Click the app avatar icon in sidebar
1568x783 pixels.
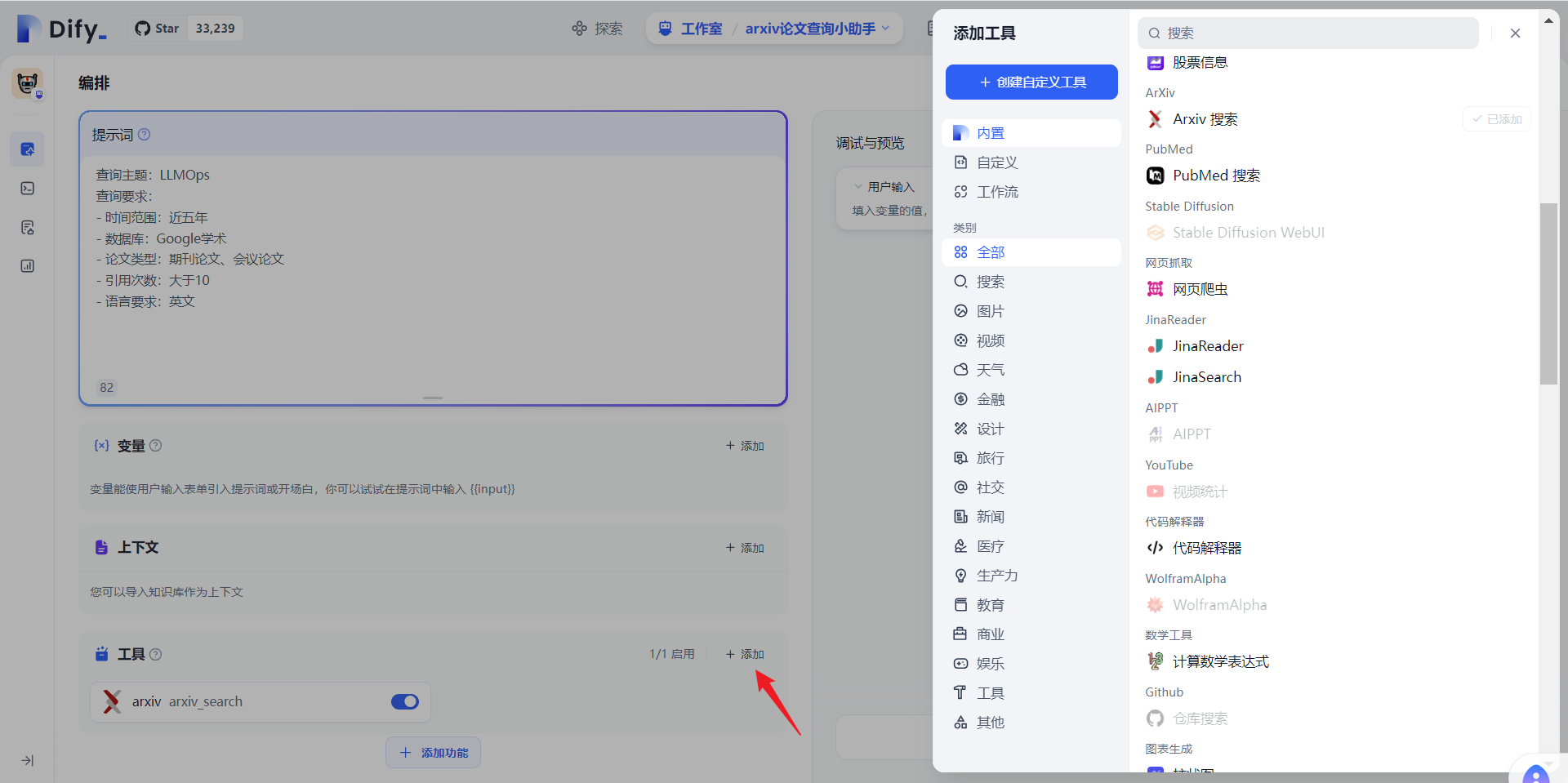(28, 83)
